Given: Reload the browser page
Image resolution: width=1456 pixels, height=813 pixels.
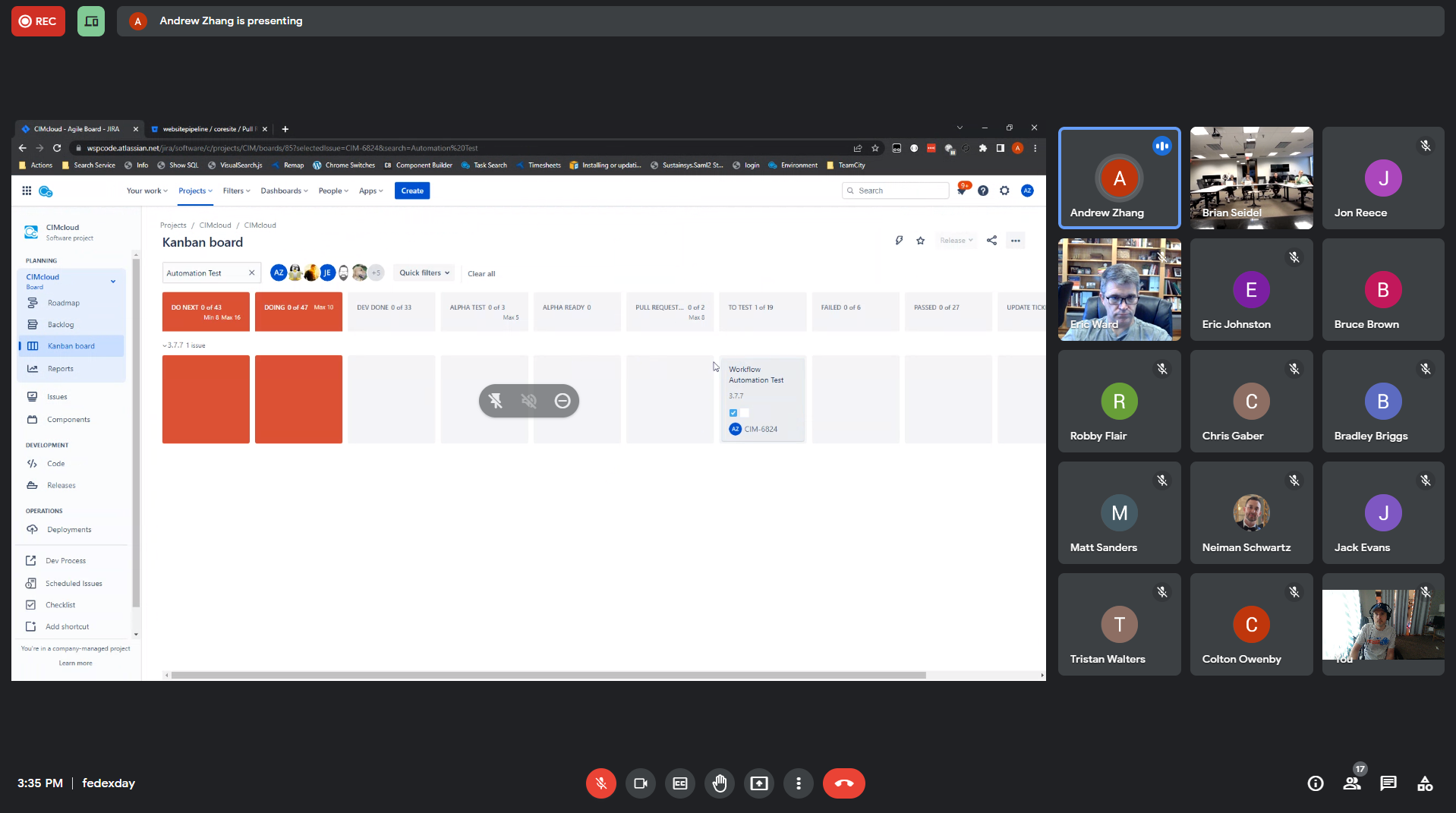Looking at the screenshot, I should click(57, 148).
